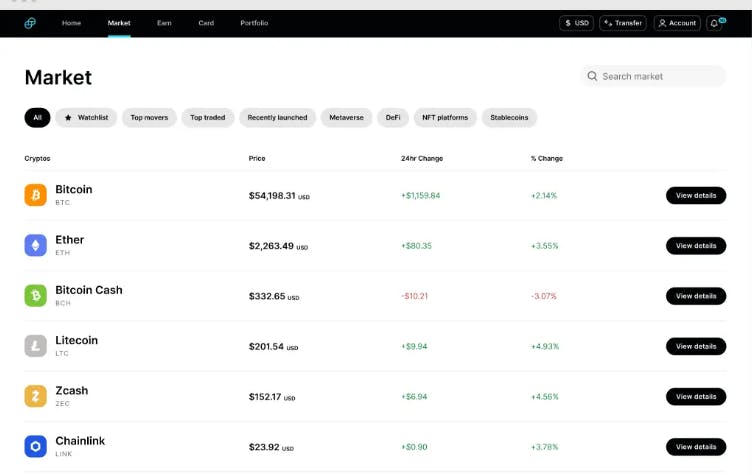Open the Portfolio nav item
This screenshot has height=475, width=752.
[254, 23]
